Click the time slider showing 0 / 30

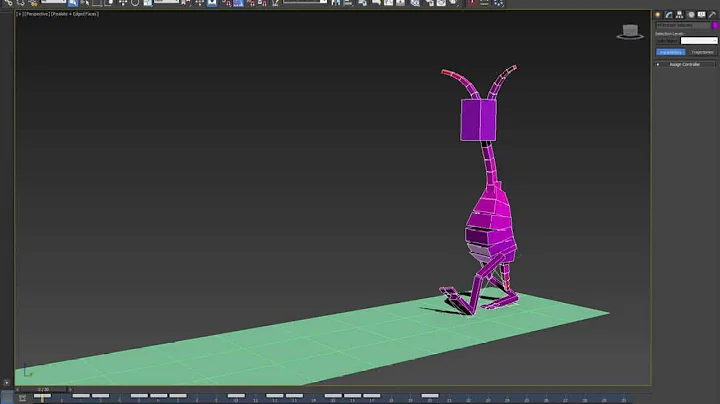click(x=44, y=389)
